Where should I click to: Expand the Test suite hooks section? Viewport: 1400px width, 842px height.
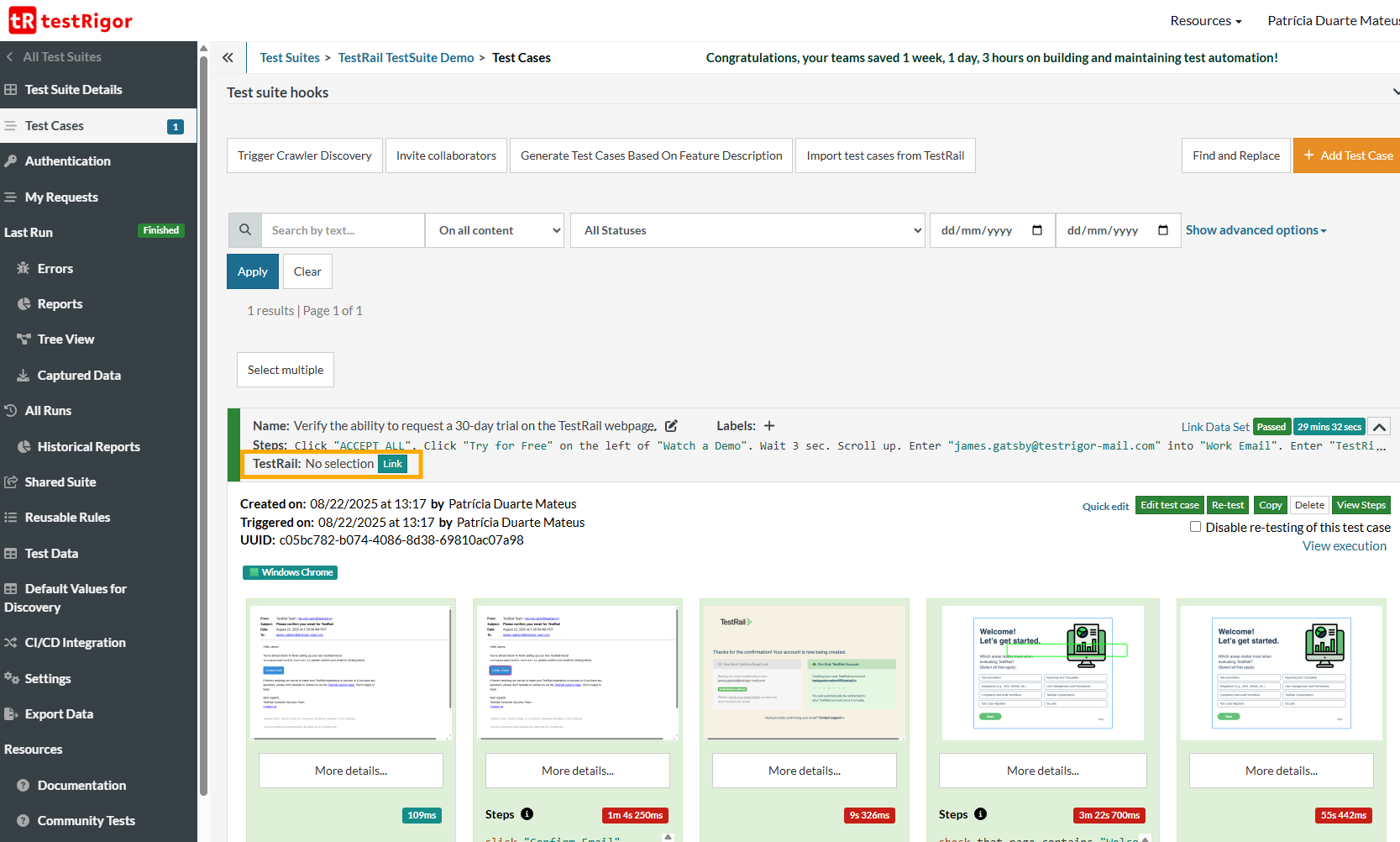click(1395, 92)
